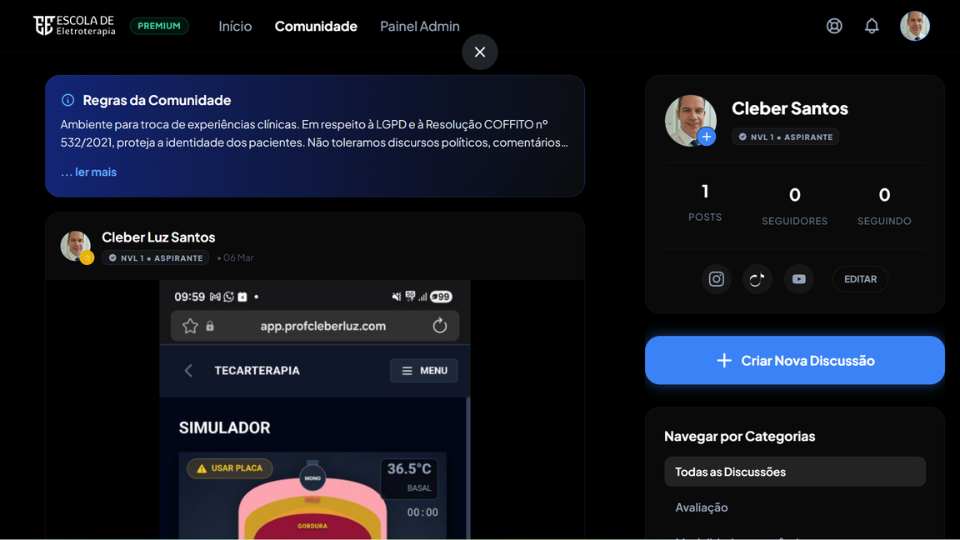Image resolution: width=960 pixels, height=540 pixels.
Task: Switch to the Comunidade tab
Action: tap(316, 26)
